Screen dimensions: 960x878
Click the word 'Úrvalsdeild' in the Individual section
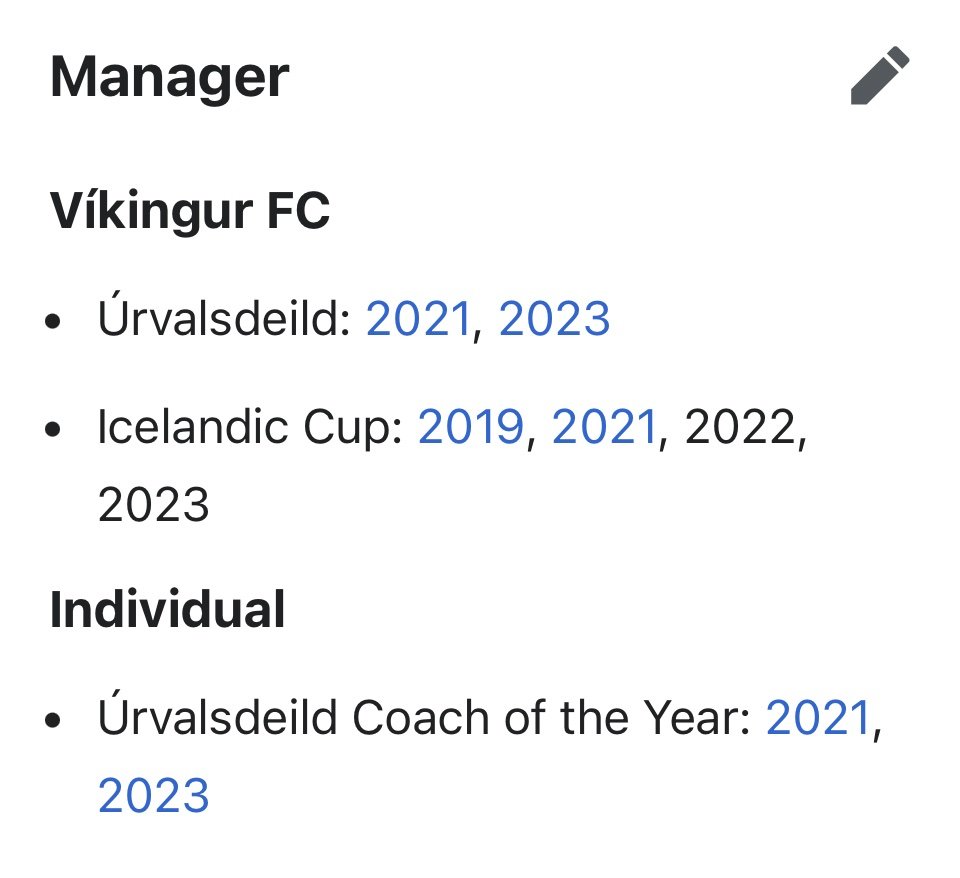(217, 715)
